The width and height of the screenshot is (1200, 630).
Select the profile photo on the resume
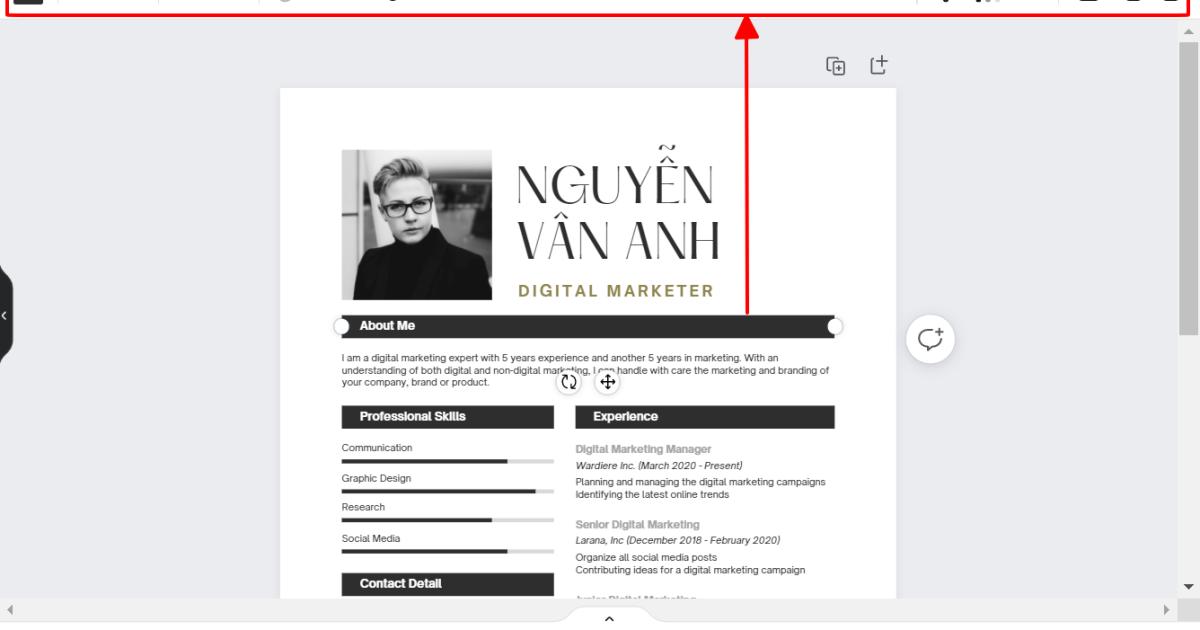pos(415,224)
